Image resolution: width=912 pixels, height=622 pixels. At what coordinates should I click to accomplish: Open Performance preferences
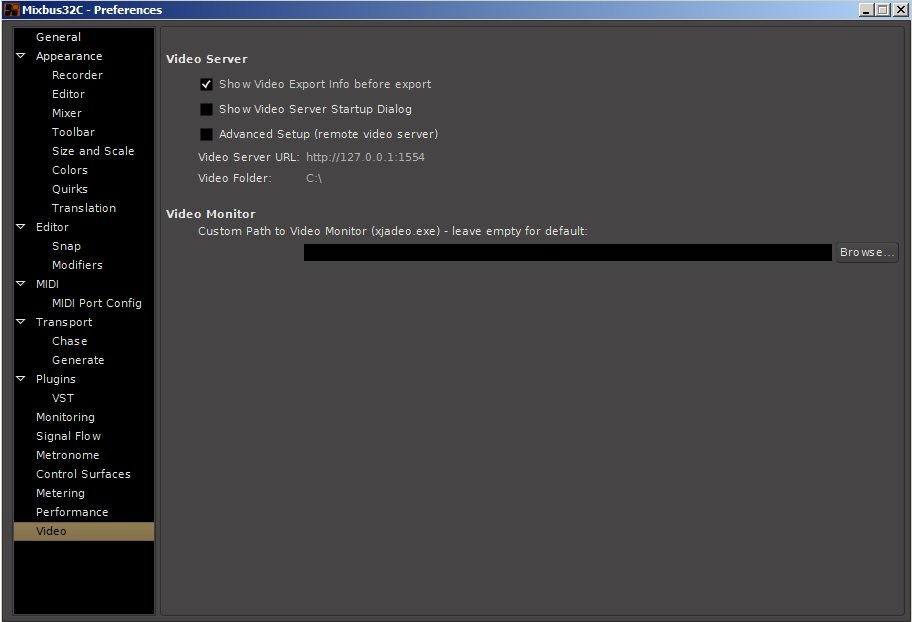tap(72, 513)
